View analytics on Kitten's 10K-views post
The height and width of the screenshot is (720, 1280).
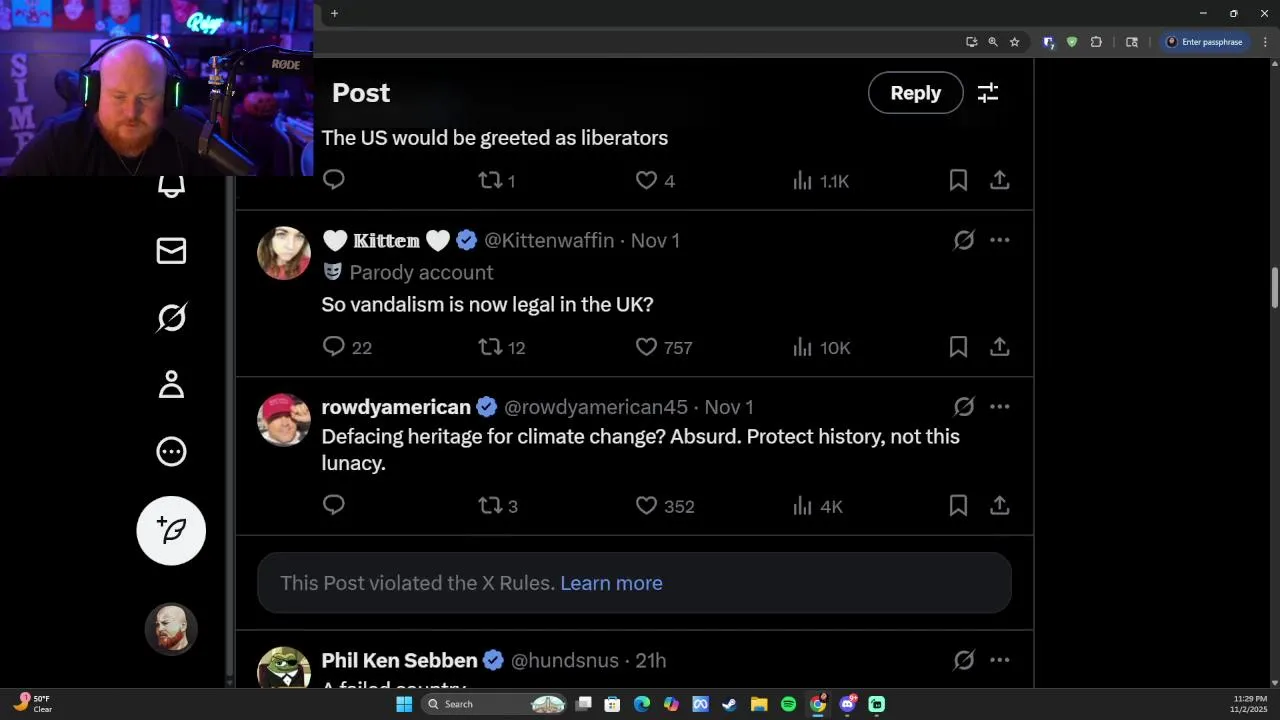click(820, 347)
